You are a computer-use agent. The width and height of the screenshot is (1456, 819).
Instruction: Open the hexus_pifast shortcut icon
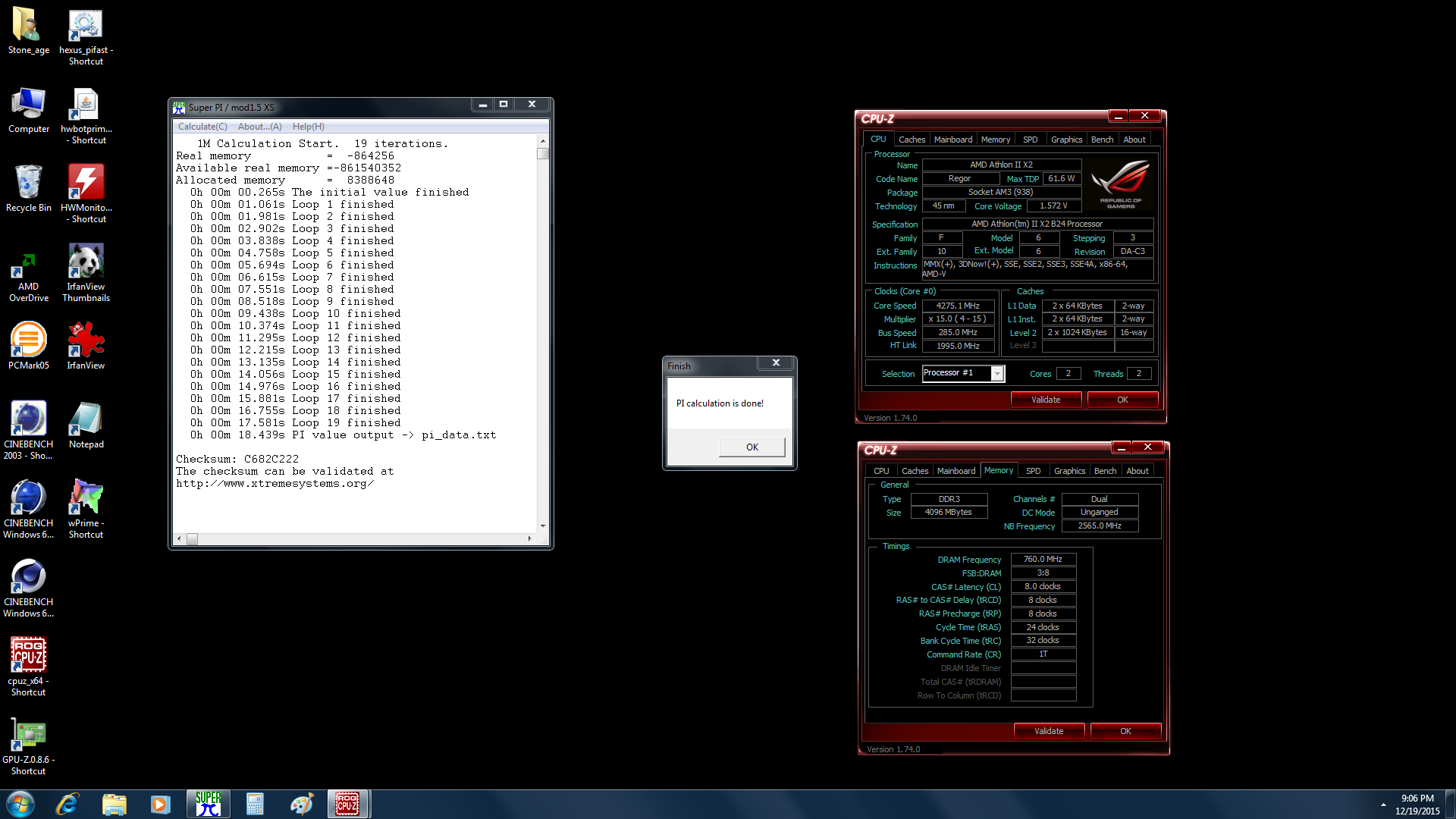click(x=86, y=36)
